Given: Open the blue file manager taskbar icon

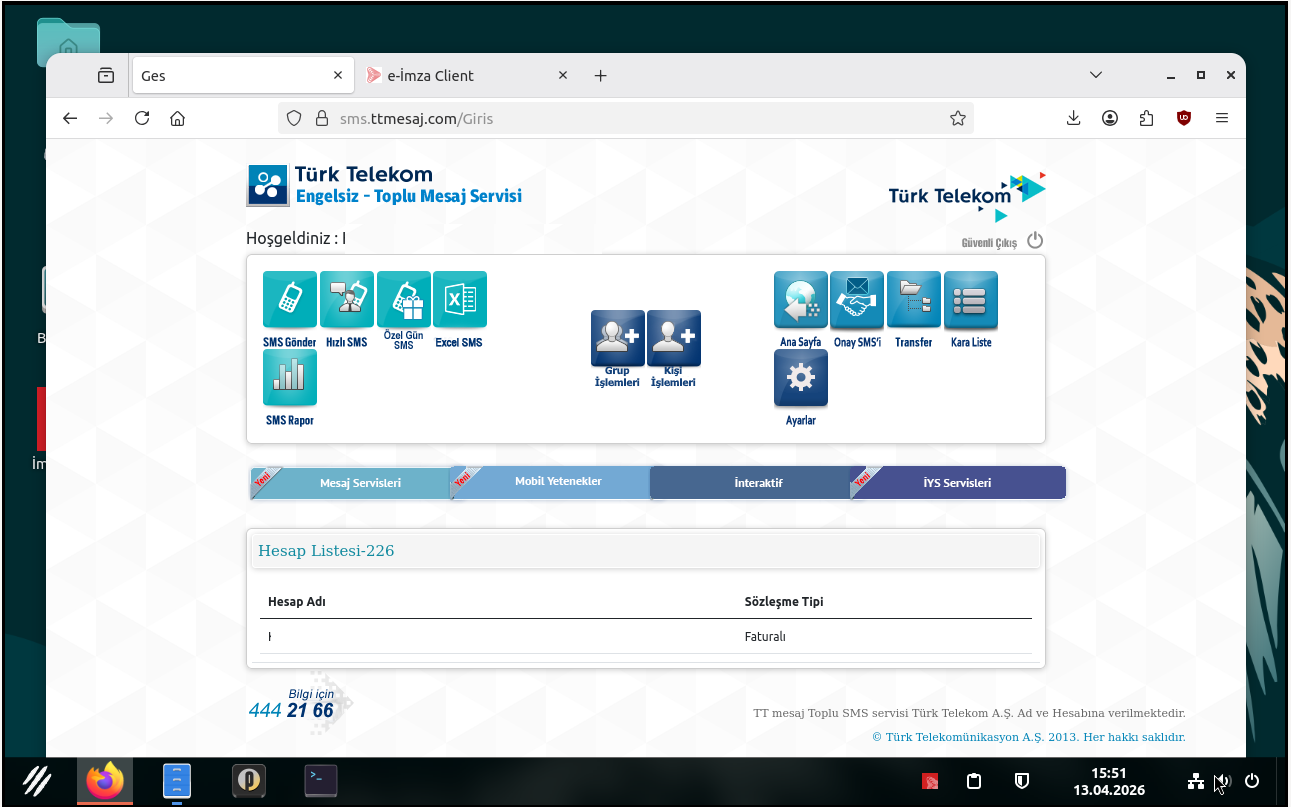Looking at the screenshot, I should click(177, 781).
